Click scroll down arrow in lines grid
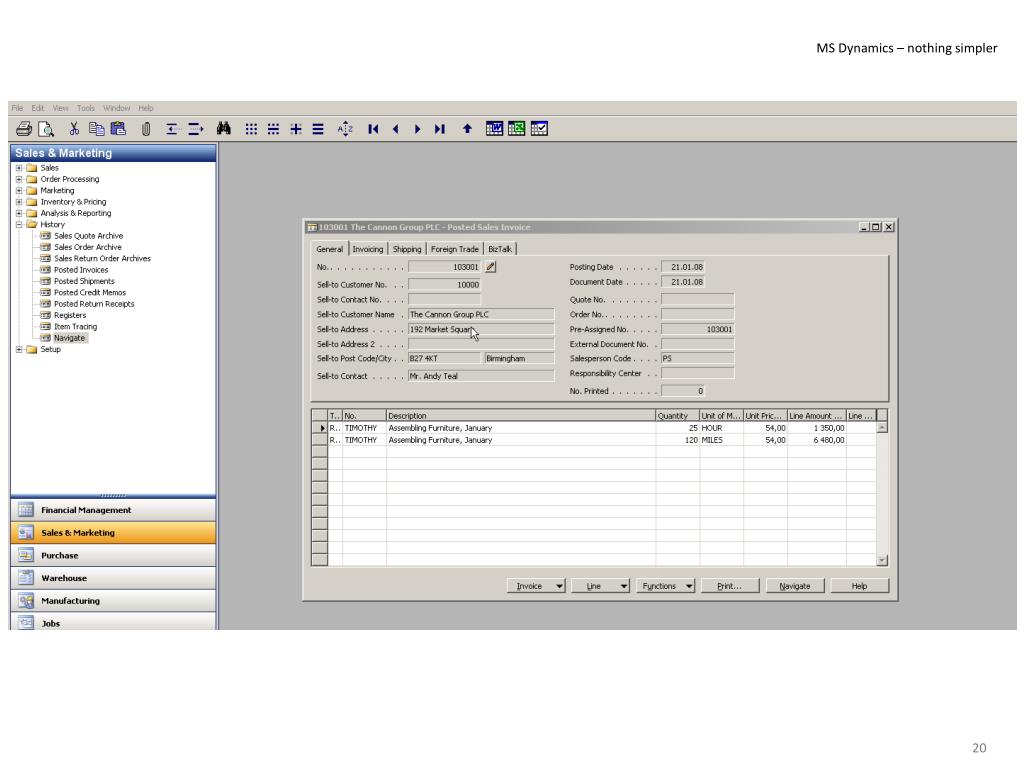This screenshot has width=1024, height=768. pos(882,560)
